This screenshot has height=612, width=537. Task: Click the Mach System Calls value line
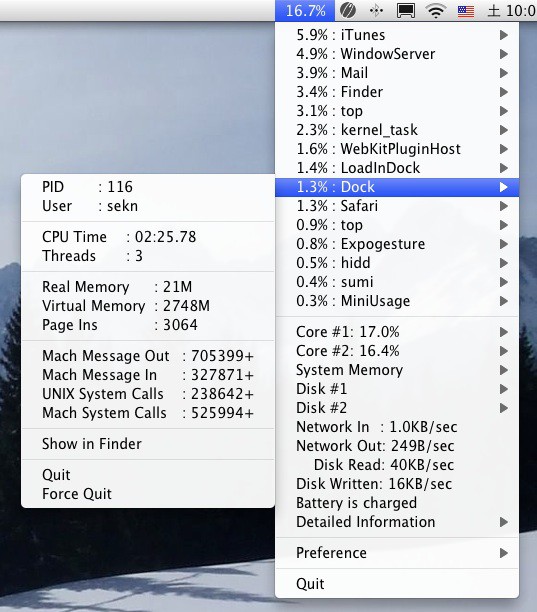pos(148,413)
